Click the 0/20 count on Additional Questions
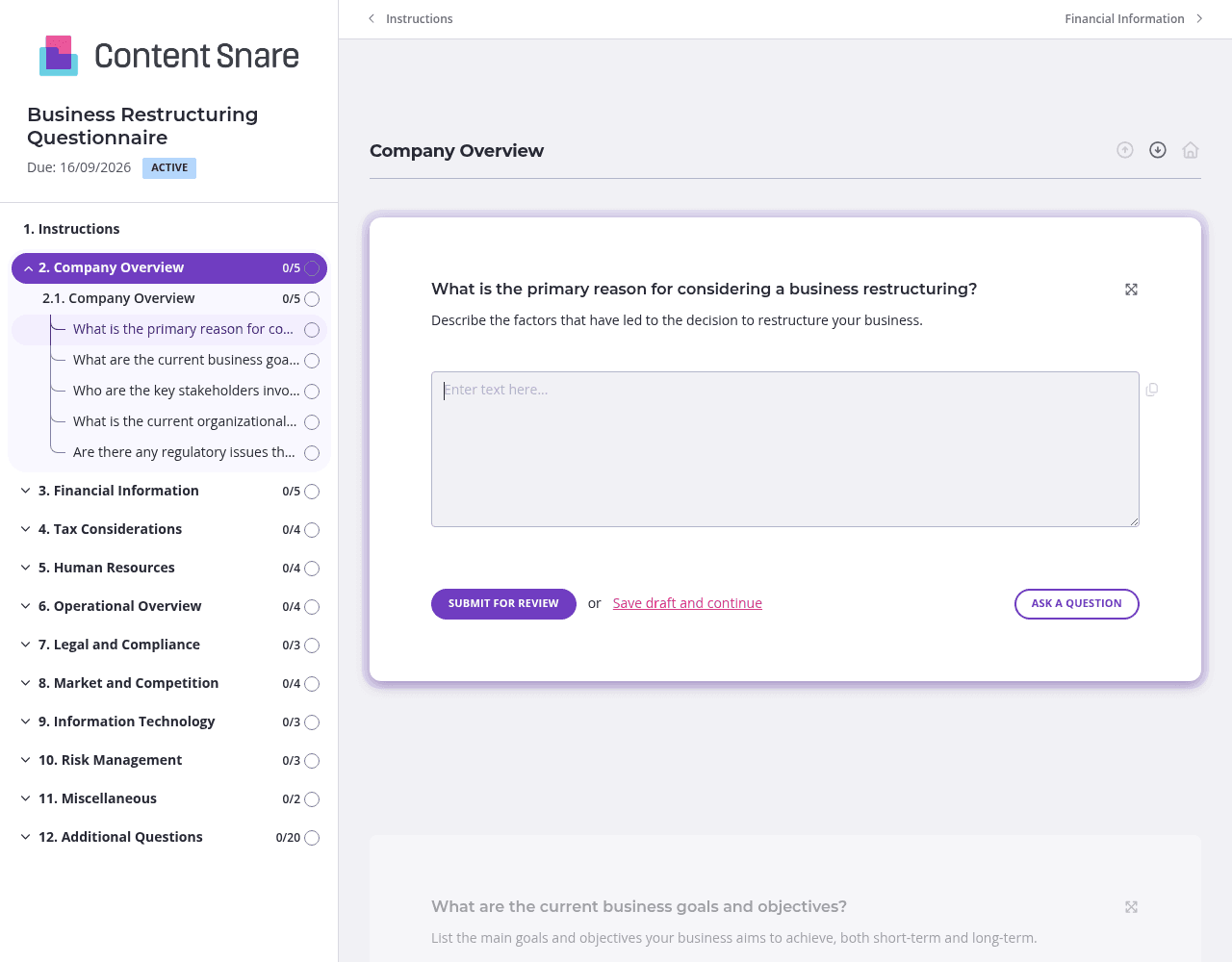The height and width of the screenshot is (962, 1232). click(288, 838)
